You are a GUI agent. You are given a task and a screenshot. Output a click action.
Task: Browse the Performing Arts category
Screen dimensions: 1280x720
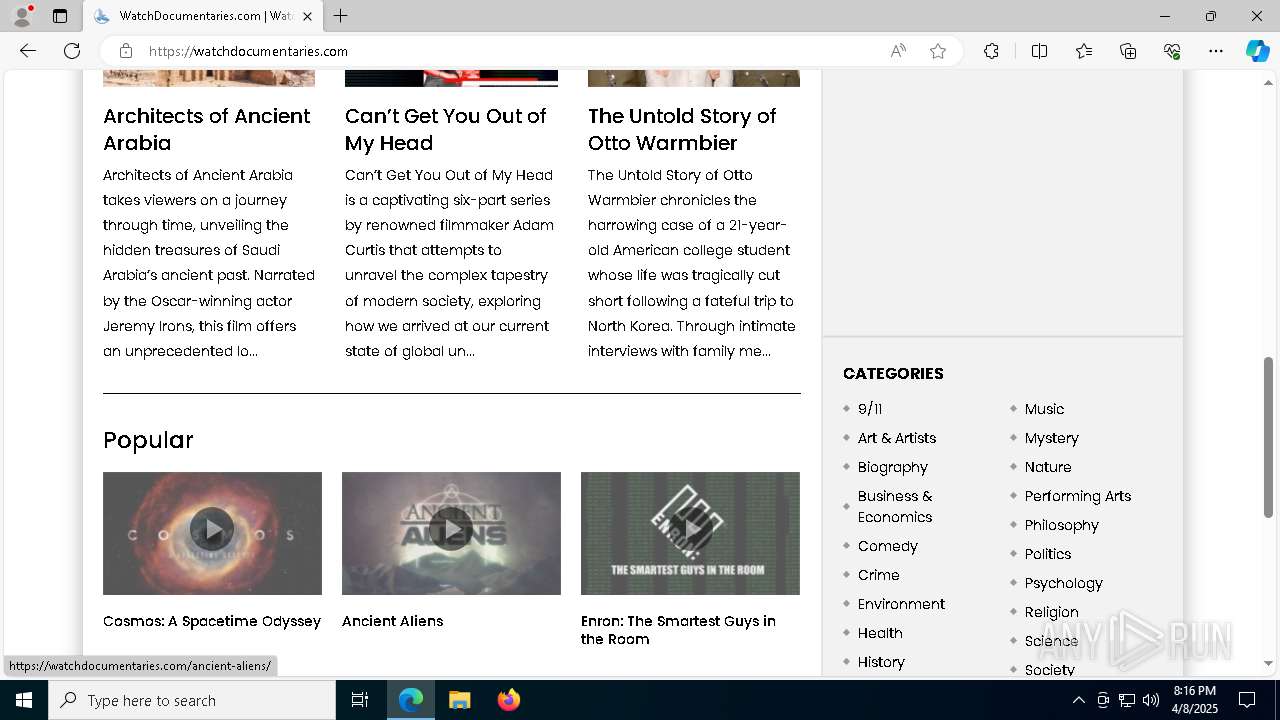(x=1078, y=496)
